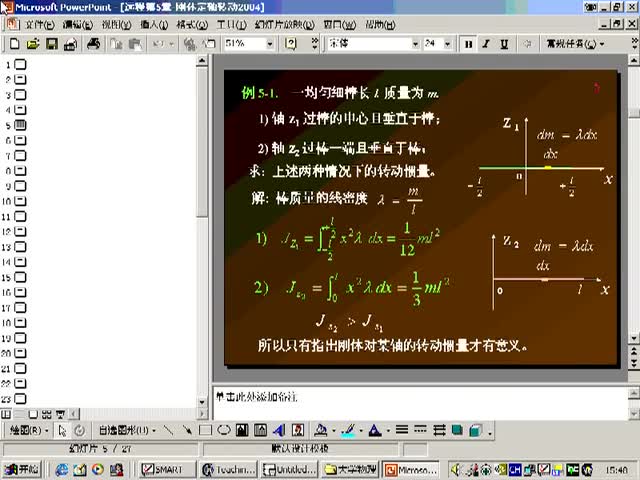Apply line color with the brush icon

tap(348, 430)
